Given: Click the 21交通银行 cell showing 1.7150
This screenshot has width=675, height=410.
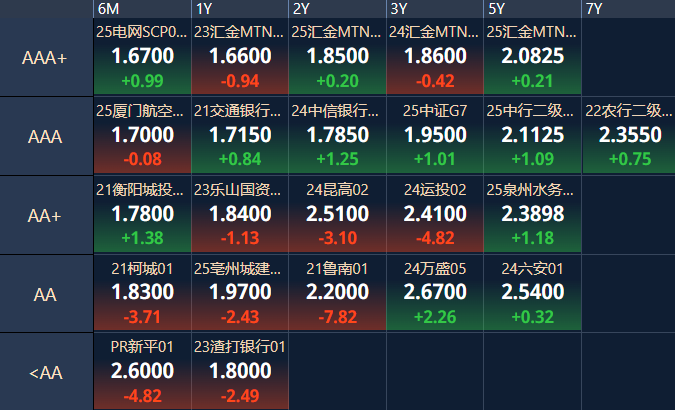Looking at the screenshot, I should coord(240,135).
